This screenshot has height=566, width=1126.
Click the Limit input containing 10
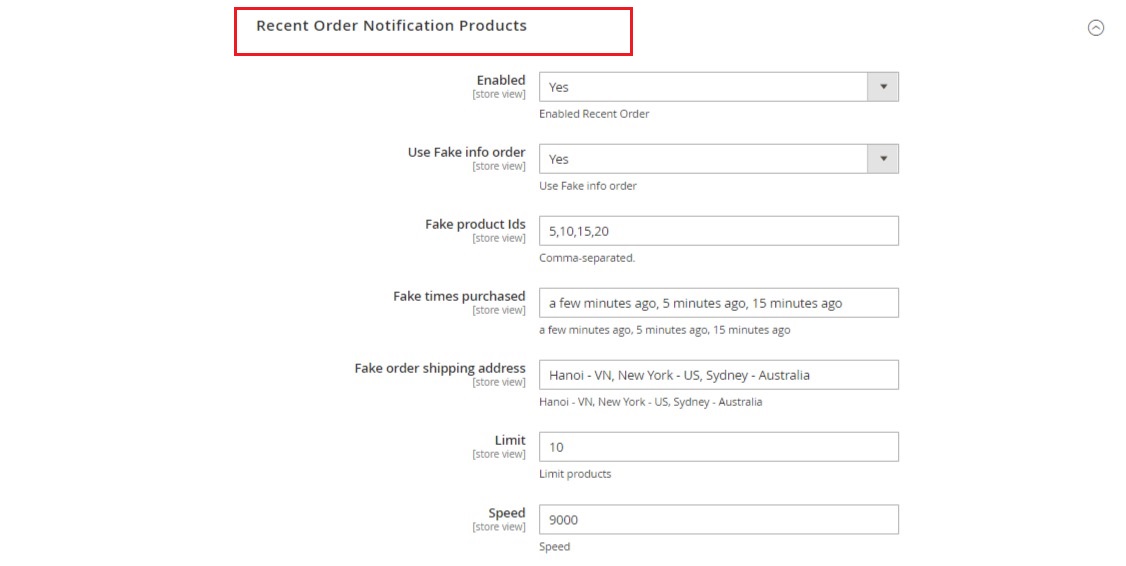(x=718, y=447)
